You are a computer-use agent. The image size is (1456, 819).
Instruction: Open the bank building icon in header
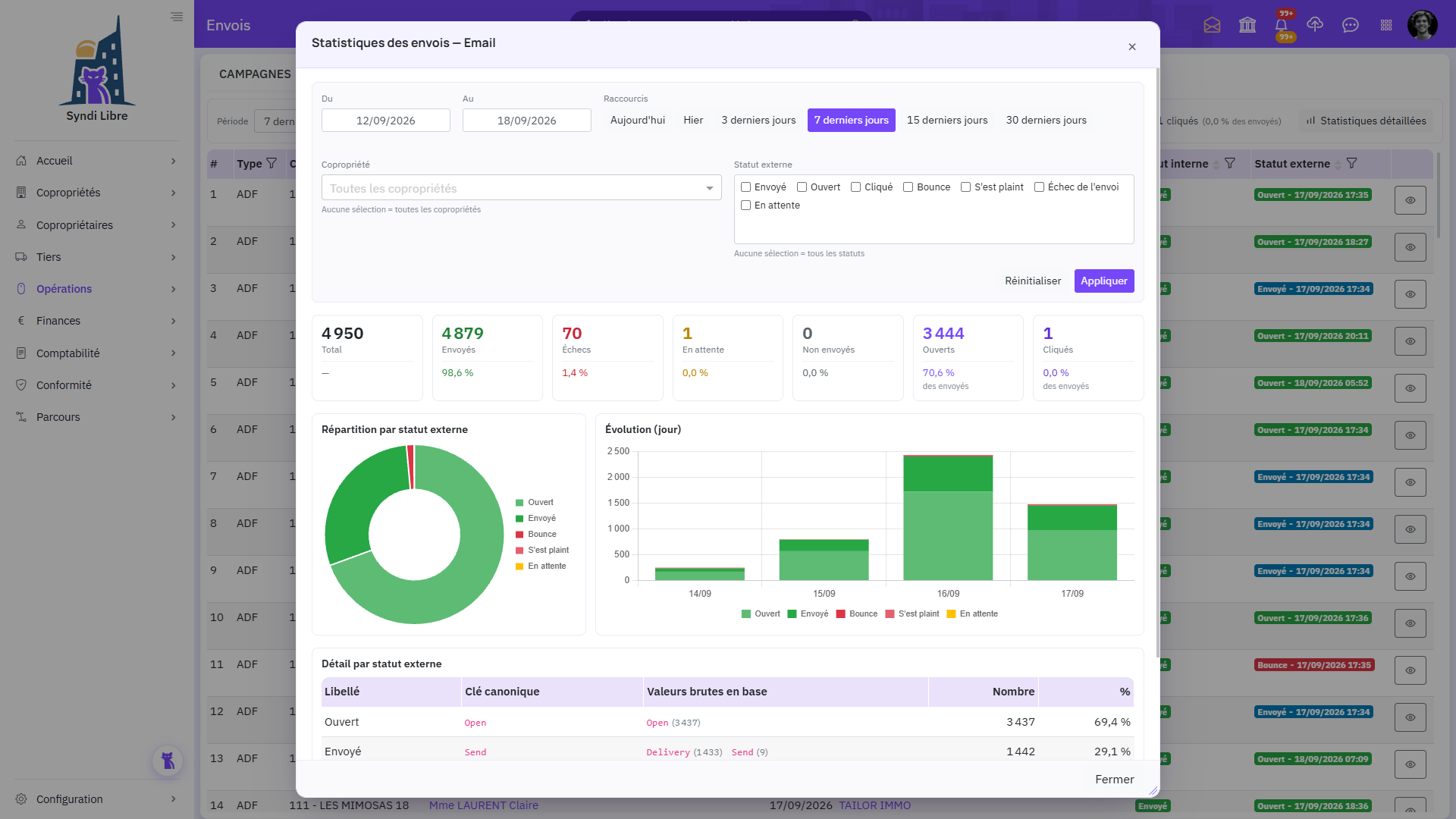pyautogui.click(x=1247, y=25)
